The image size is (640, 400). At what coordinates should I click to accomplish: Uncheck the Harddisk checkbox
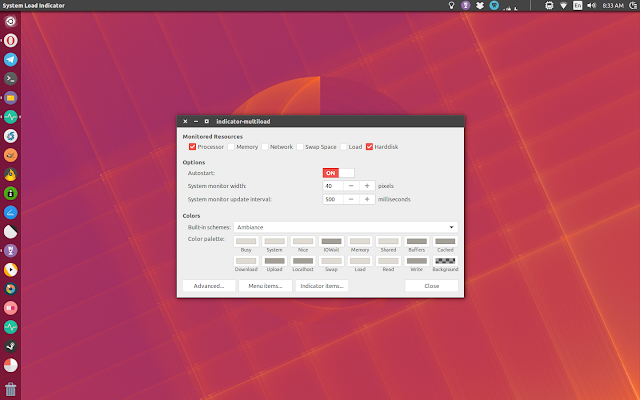click(x=369, y=147)
